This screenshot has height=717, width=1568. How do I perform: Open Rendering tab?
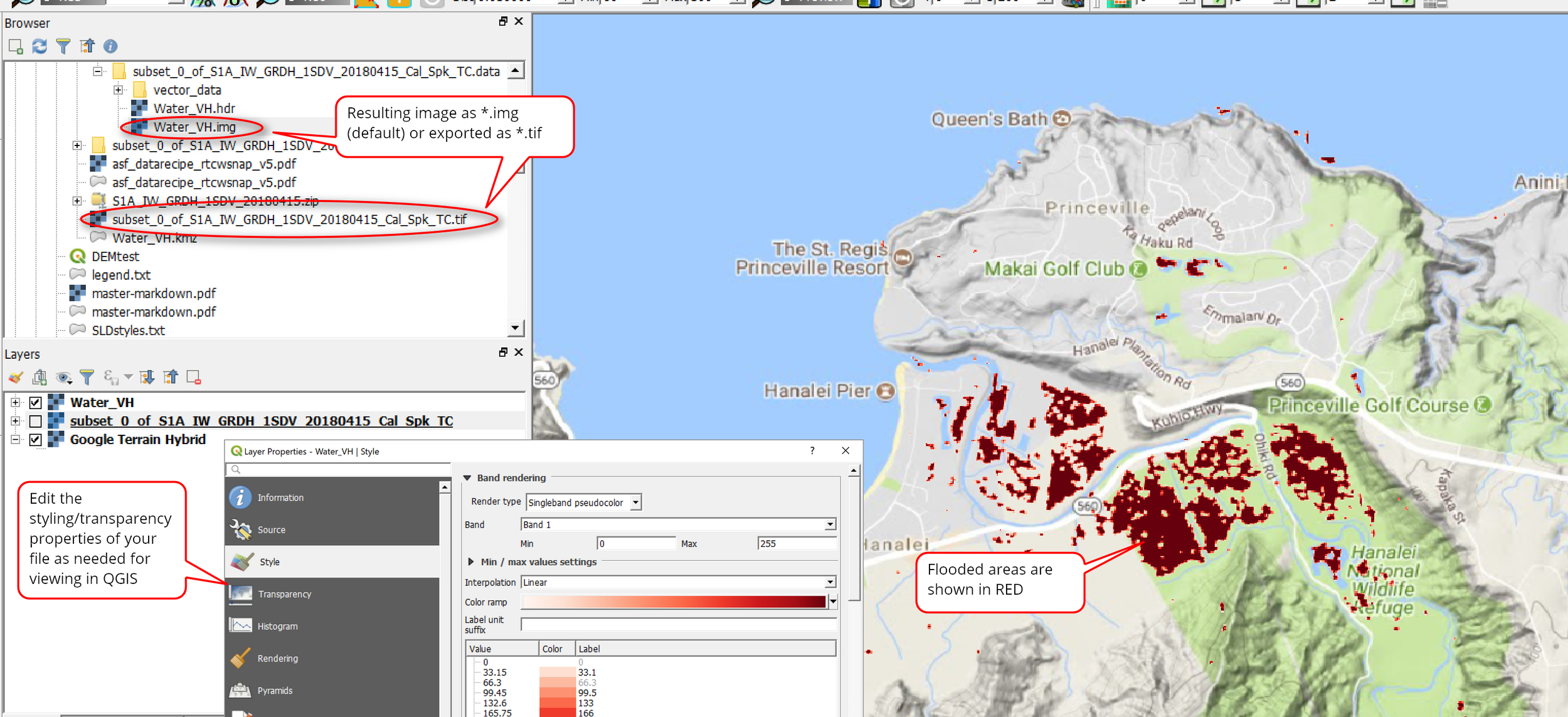(x=332, y=659)
